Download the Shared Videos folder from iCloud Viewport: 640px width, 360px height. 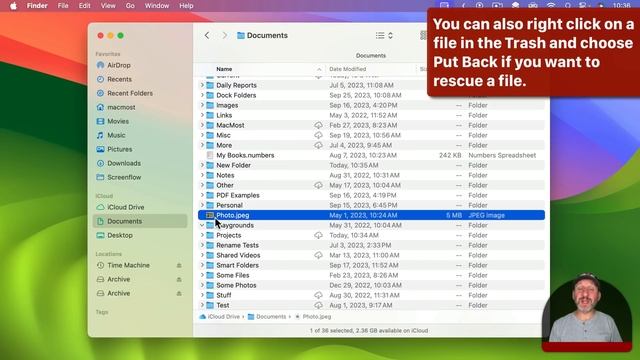318,256
